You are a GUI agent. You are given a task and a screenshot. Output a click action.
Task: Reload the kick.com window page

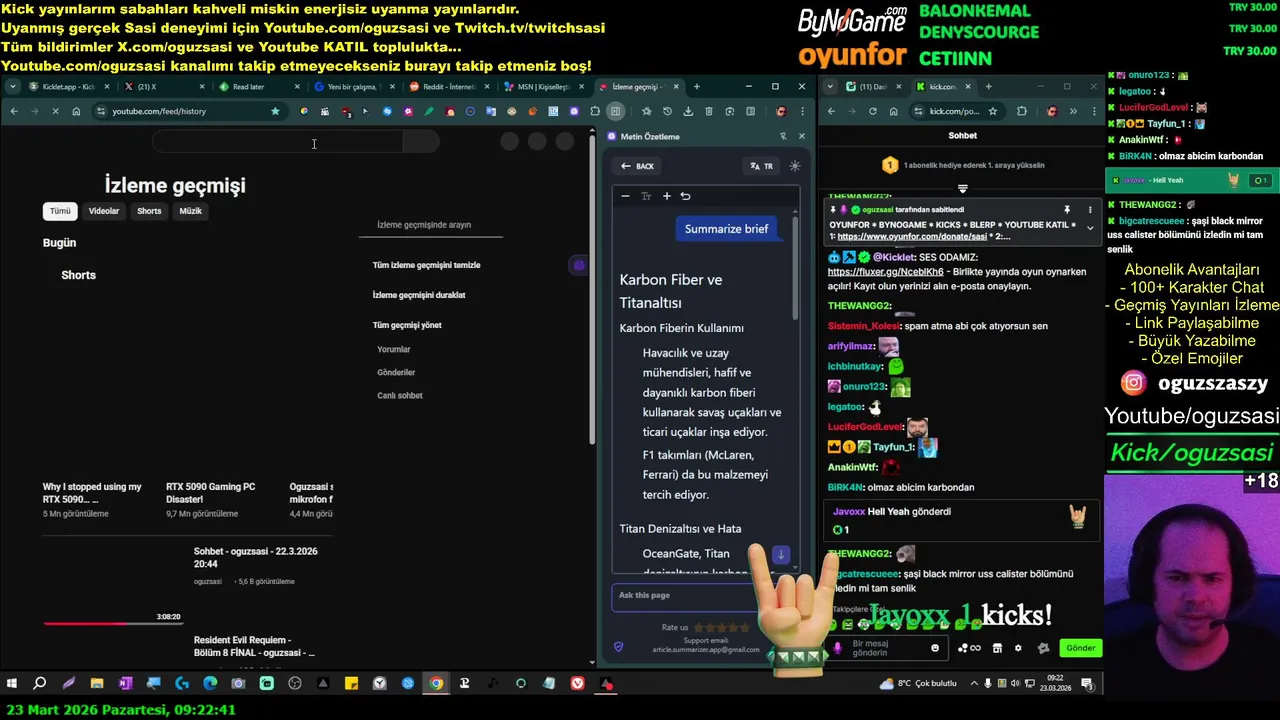tap(873, 111)
